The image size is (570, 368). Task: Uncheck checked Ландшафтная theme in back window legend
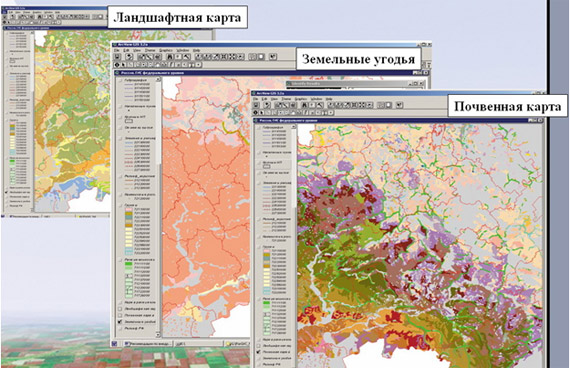7,192
